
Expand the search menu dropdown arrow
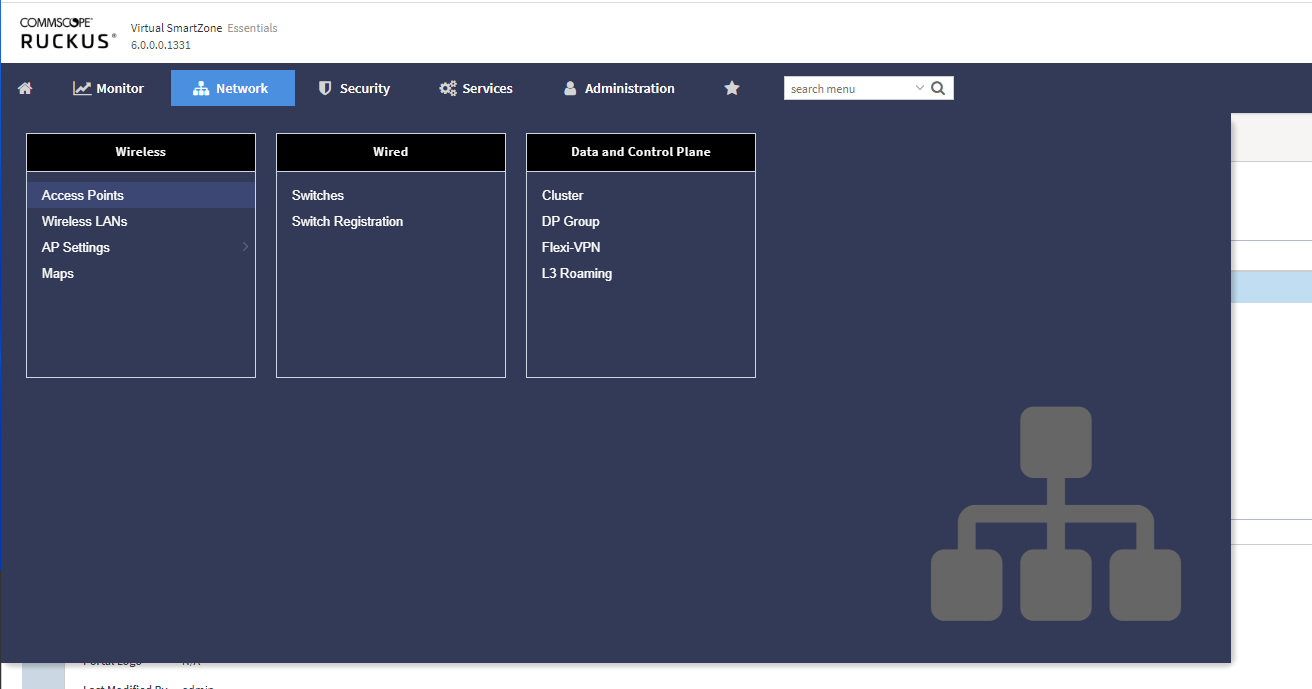point(919,88)
